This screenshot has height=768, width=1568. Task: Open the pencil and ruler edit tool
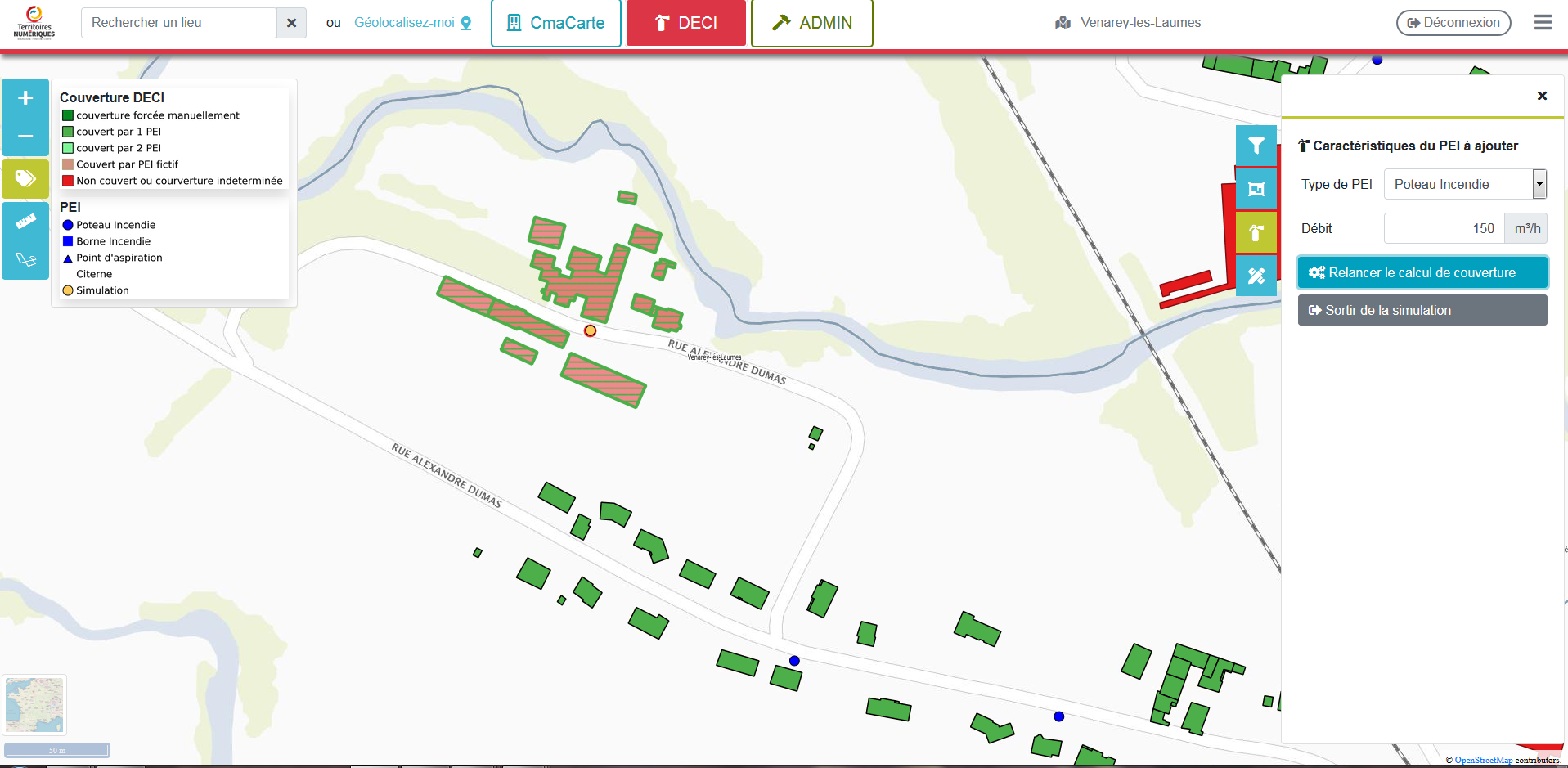pos(1256,276)
